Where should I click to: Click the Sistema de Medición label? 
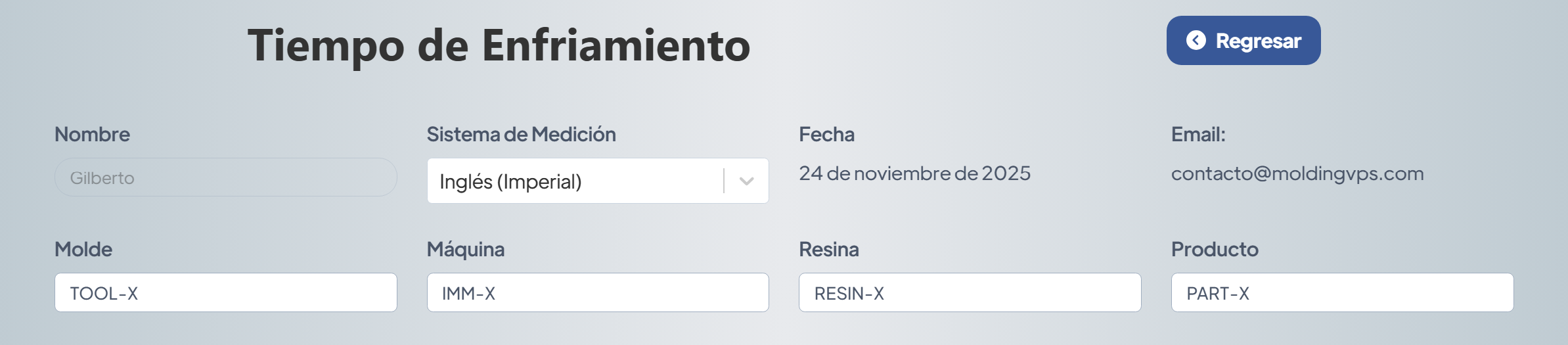point(521,134)
